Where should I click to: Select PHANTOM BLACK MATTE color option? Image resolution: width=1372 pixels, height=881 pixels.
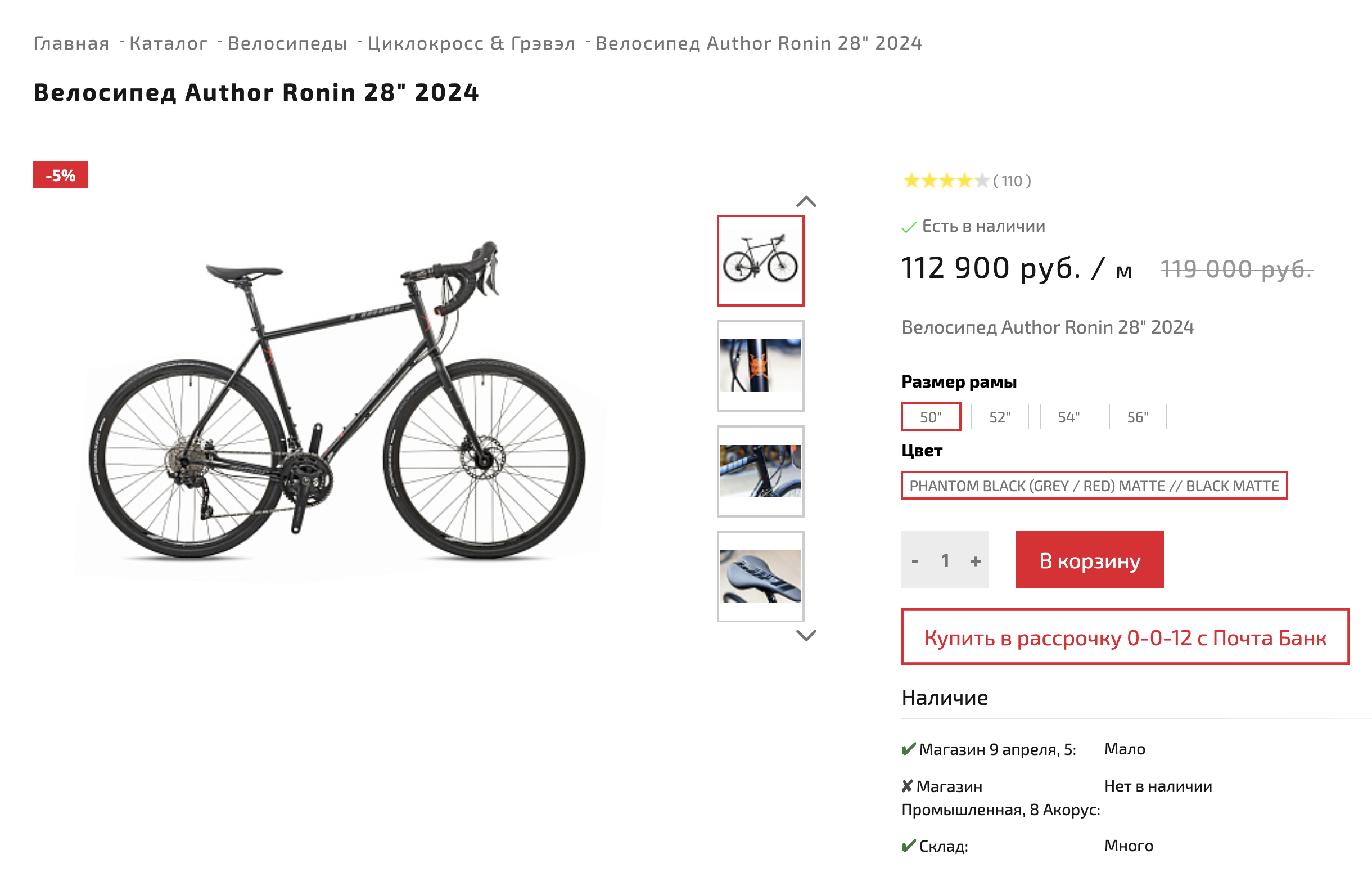(1094, 486)
